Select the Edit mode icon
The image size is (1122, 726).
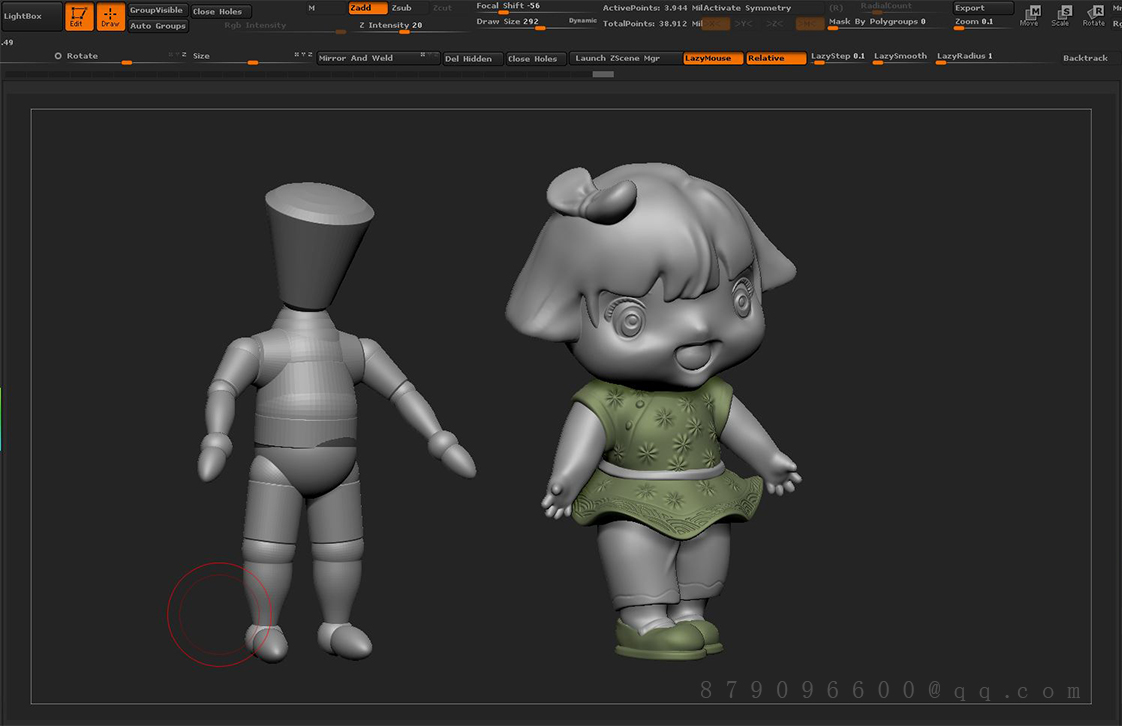click(x=79, y=17)
